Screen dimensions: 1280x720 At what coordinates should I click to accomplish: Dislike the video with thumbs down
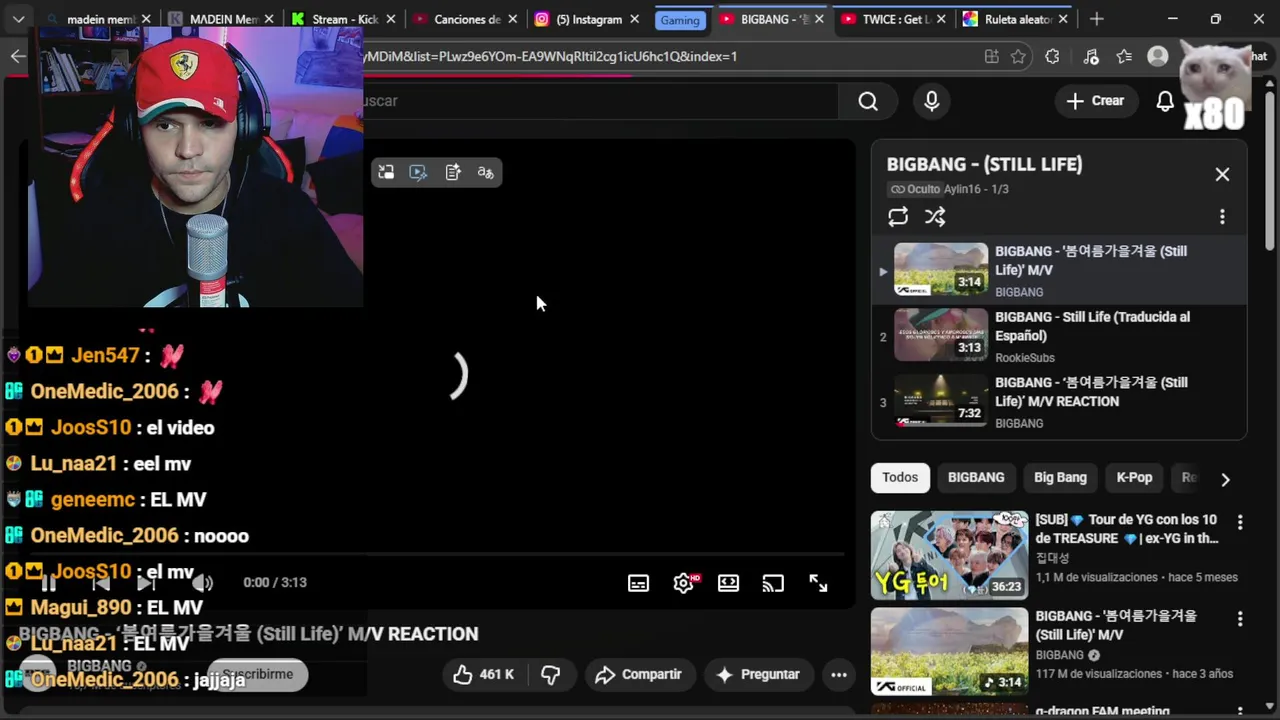[x=551, y=675]
